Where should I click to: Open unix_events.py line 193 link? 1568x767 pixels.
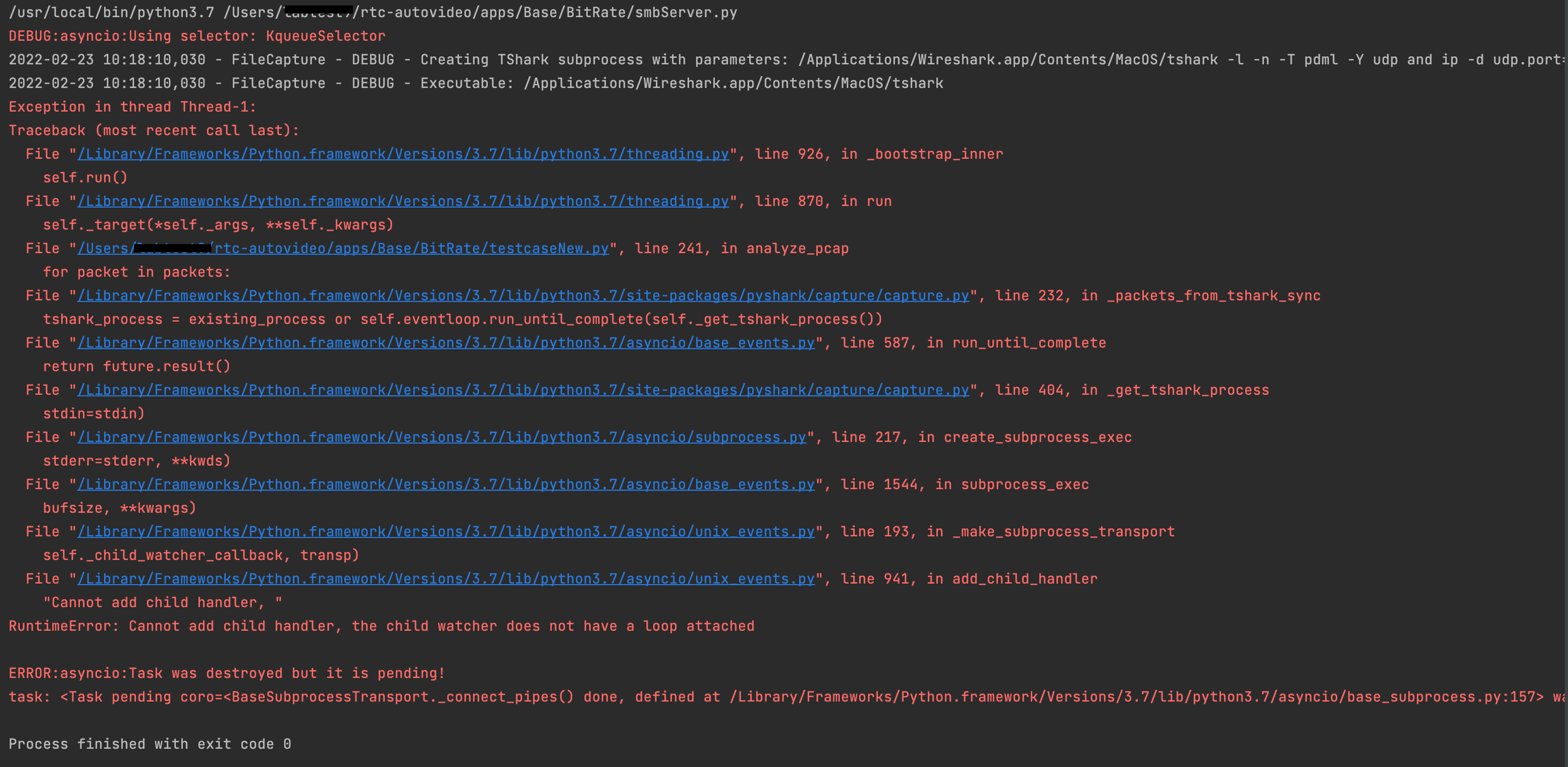[445, 531]
